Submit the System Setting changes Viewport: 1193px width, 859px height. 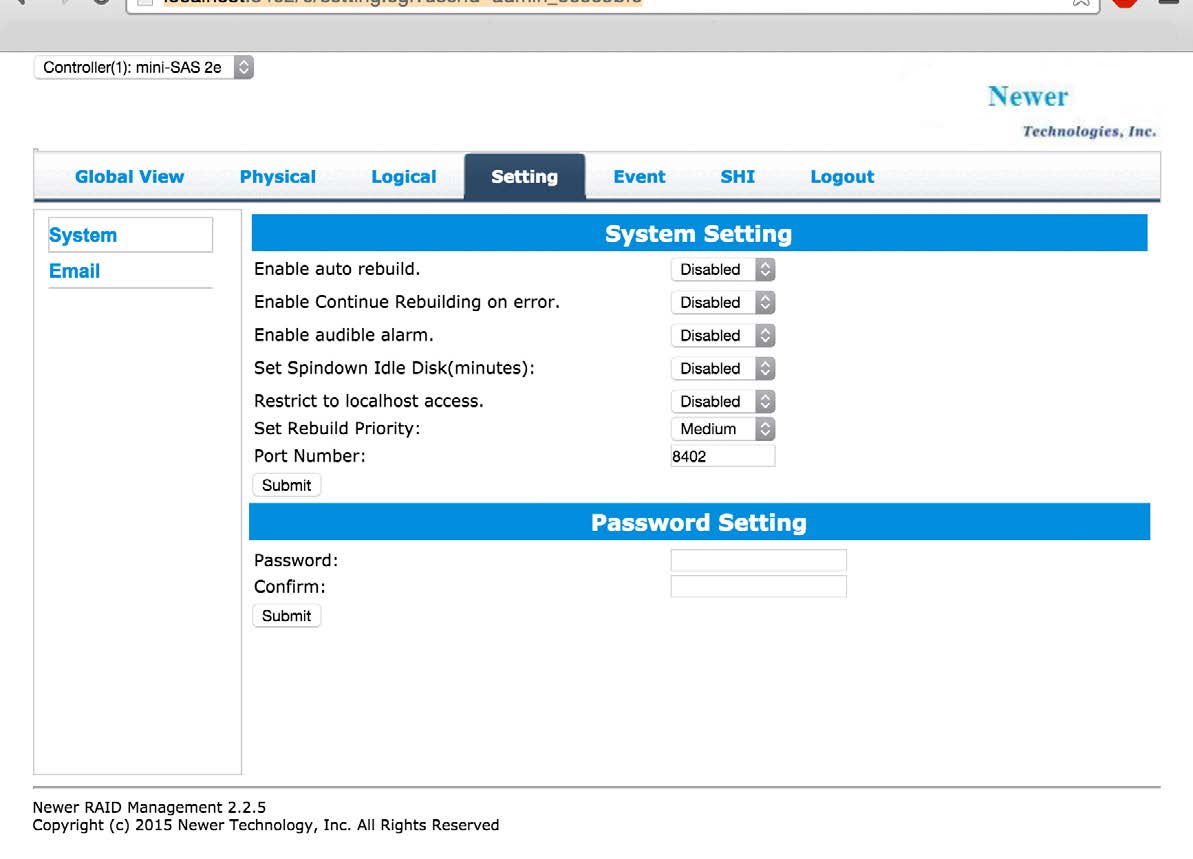pos(286,485)
